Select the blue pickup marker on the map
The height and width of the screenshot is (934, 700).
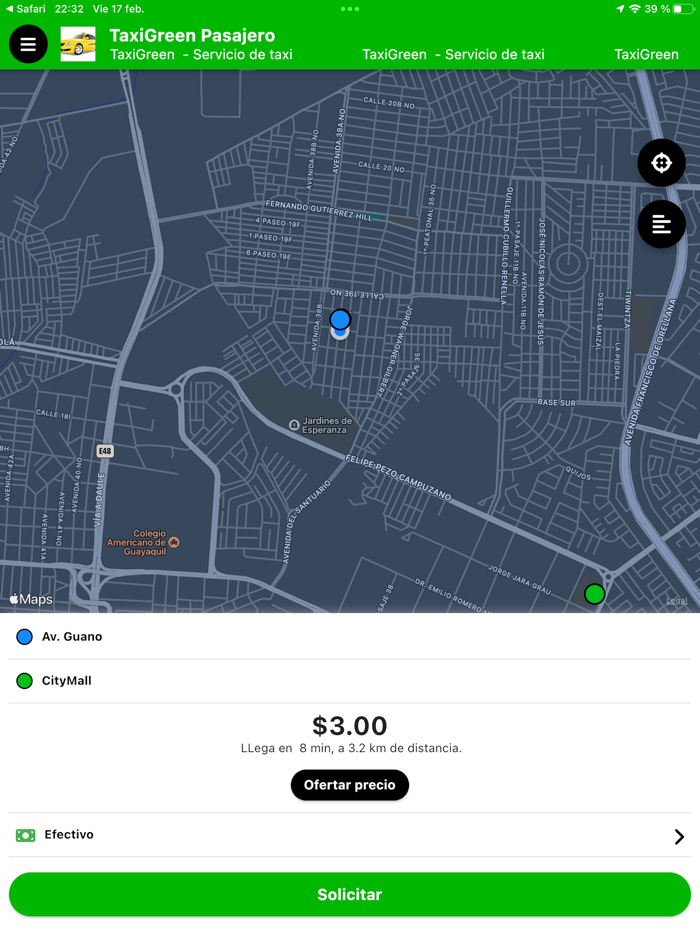coord(340,321)
